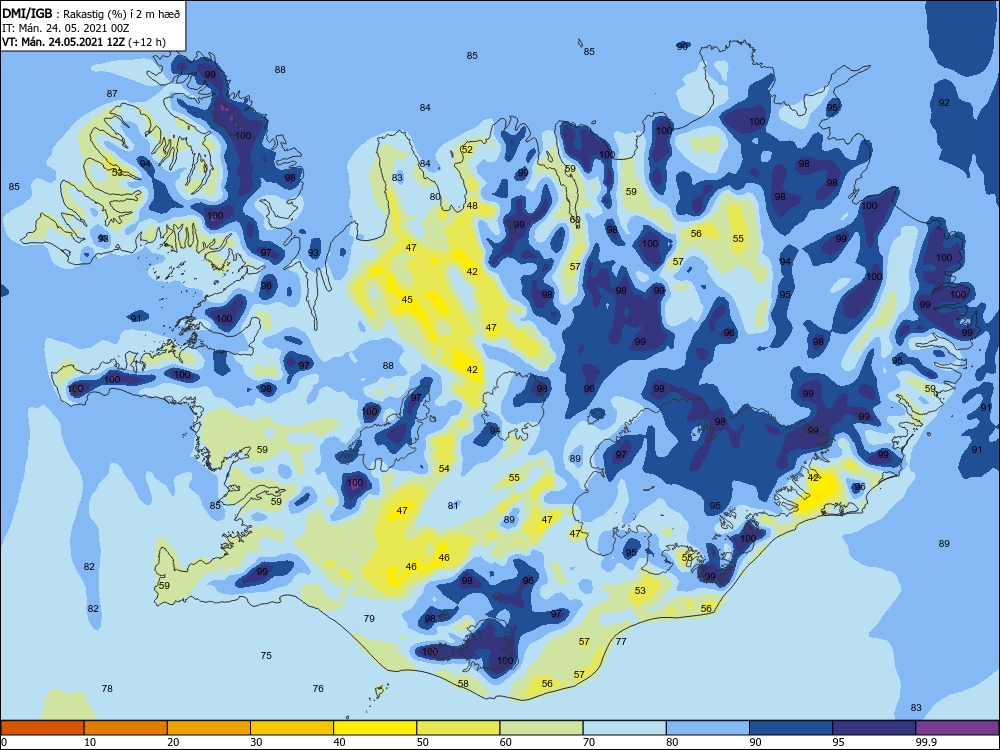Image resolution: width=1000 pixels, height=750 pixels.
Task: Select the '81' humidity value on the map
Action: click(x=453, y=505)
